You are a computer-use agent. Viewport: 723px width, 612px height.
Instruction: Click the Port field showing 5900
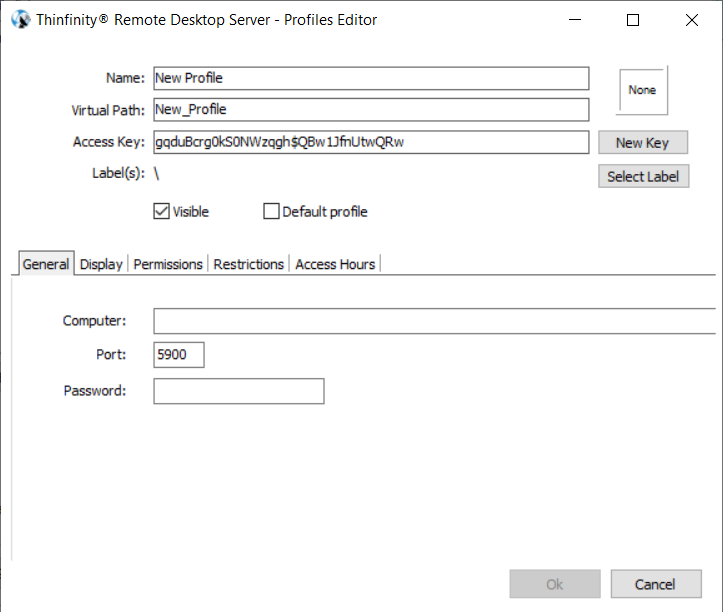tap(179, 355)
